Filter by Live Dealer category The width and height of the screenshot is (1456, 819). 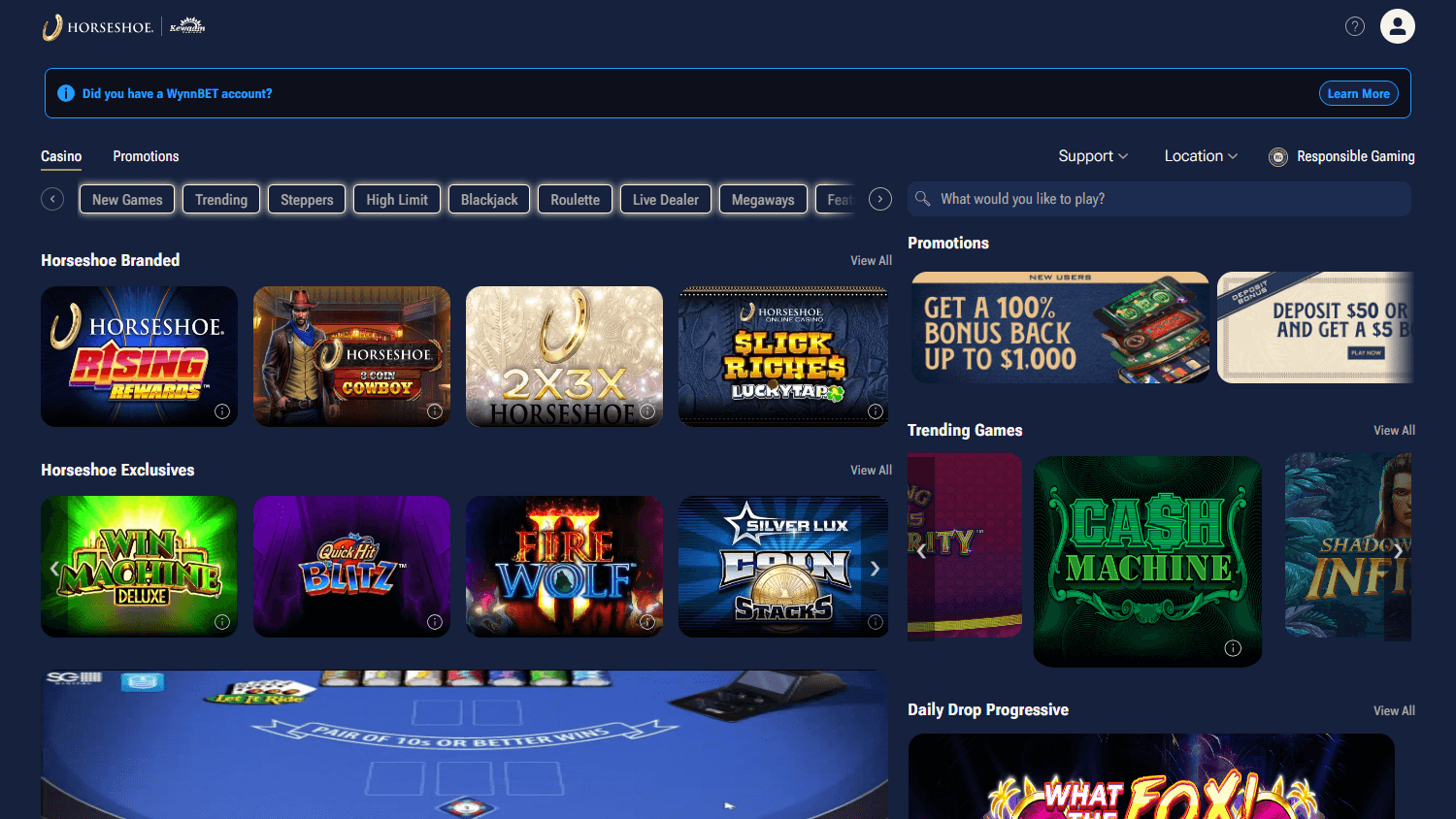pyautogui.click(x=666, y=199)
